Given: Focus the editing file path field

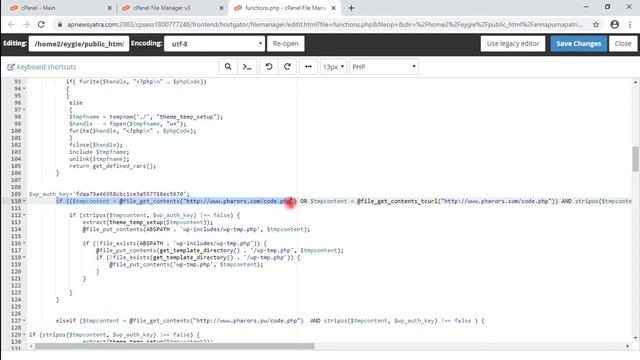Looking at the screenshot, I should [79, 44].
